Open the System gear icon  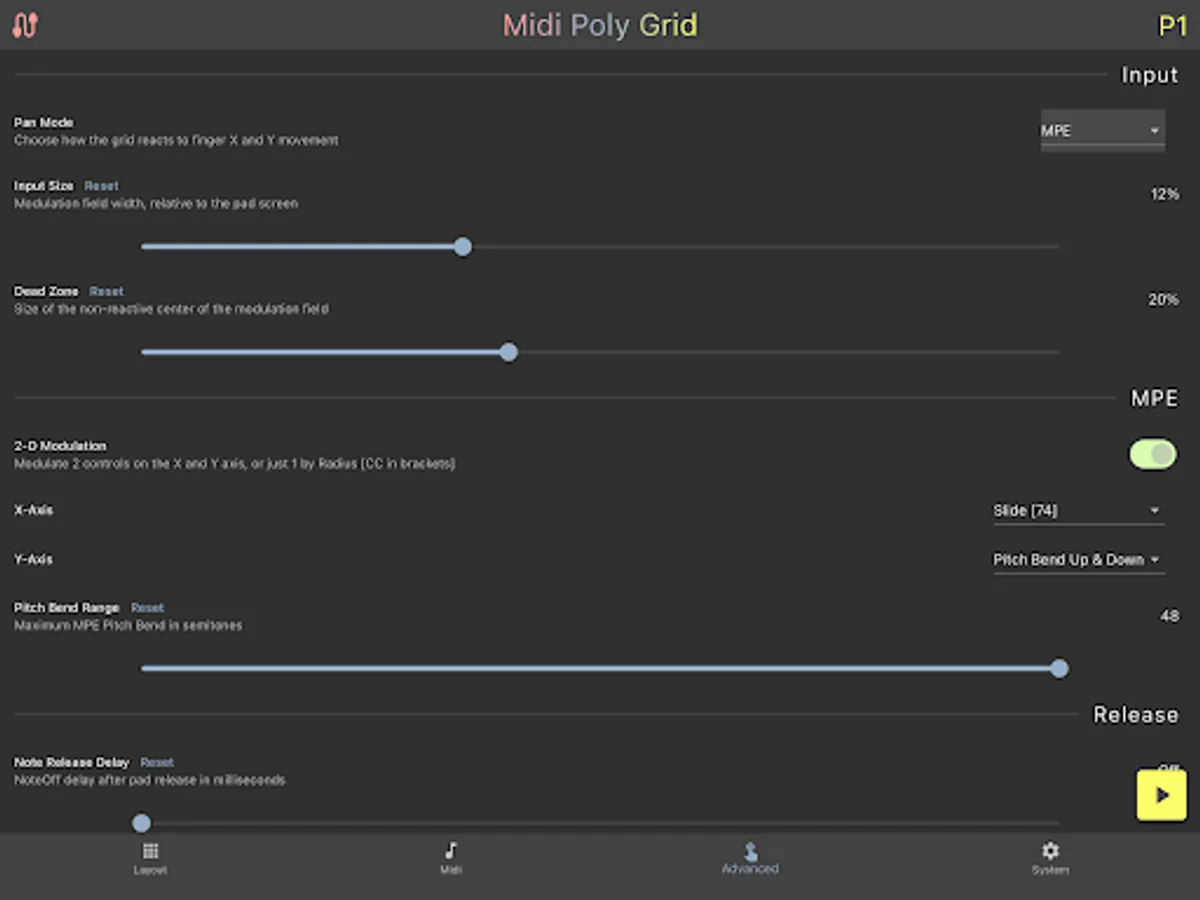pyautogui.click(x=1050, y=851)
